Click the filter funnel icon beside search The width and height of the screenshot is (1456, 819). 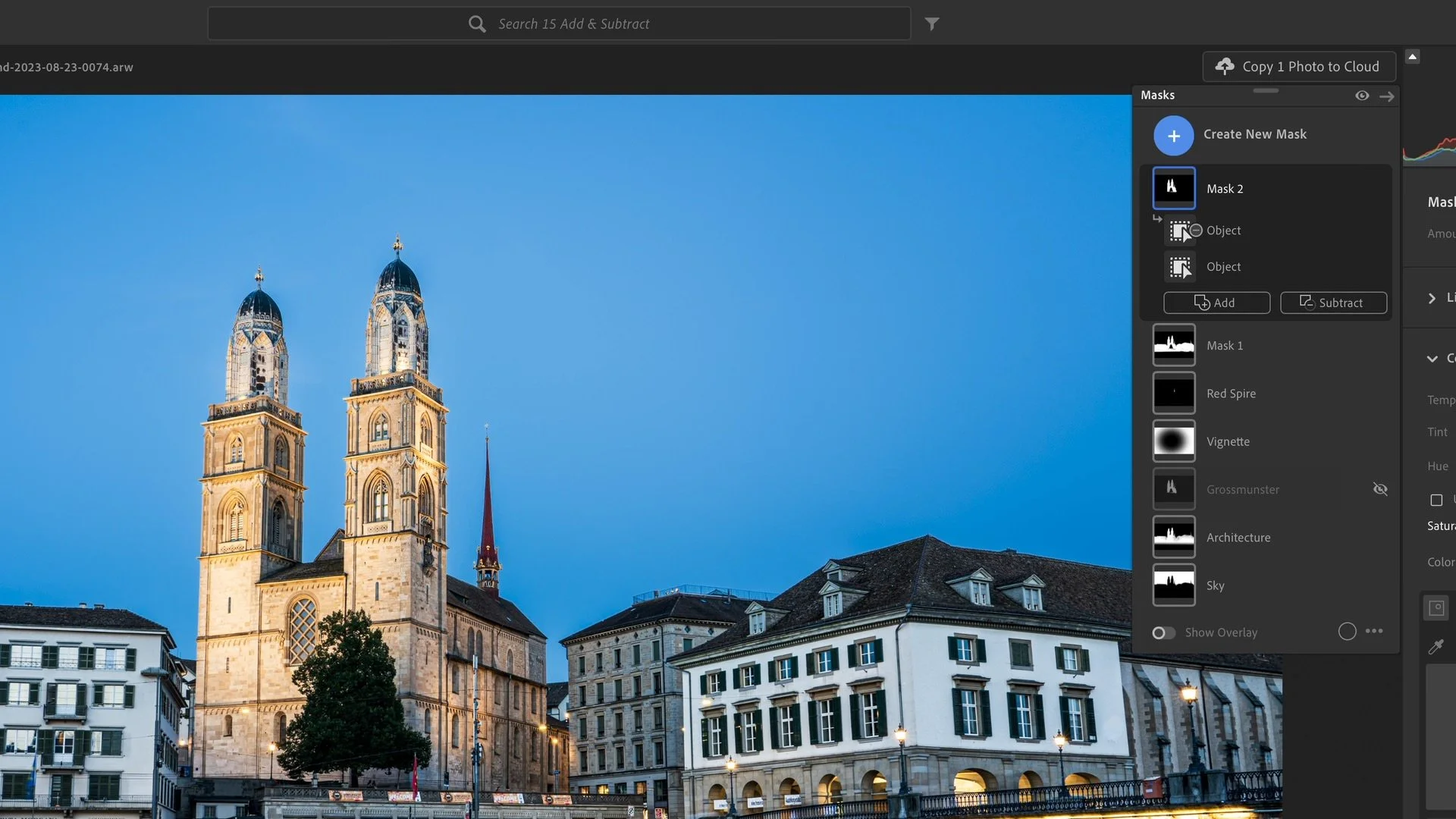click(932, 24)
